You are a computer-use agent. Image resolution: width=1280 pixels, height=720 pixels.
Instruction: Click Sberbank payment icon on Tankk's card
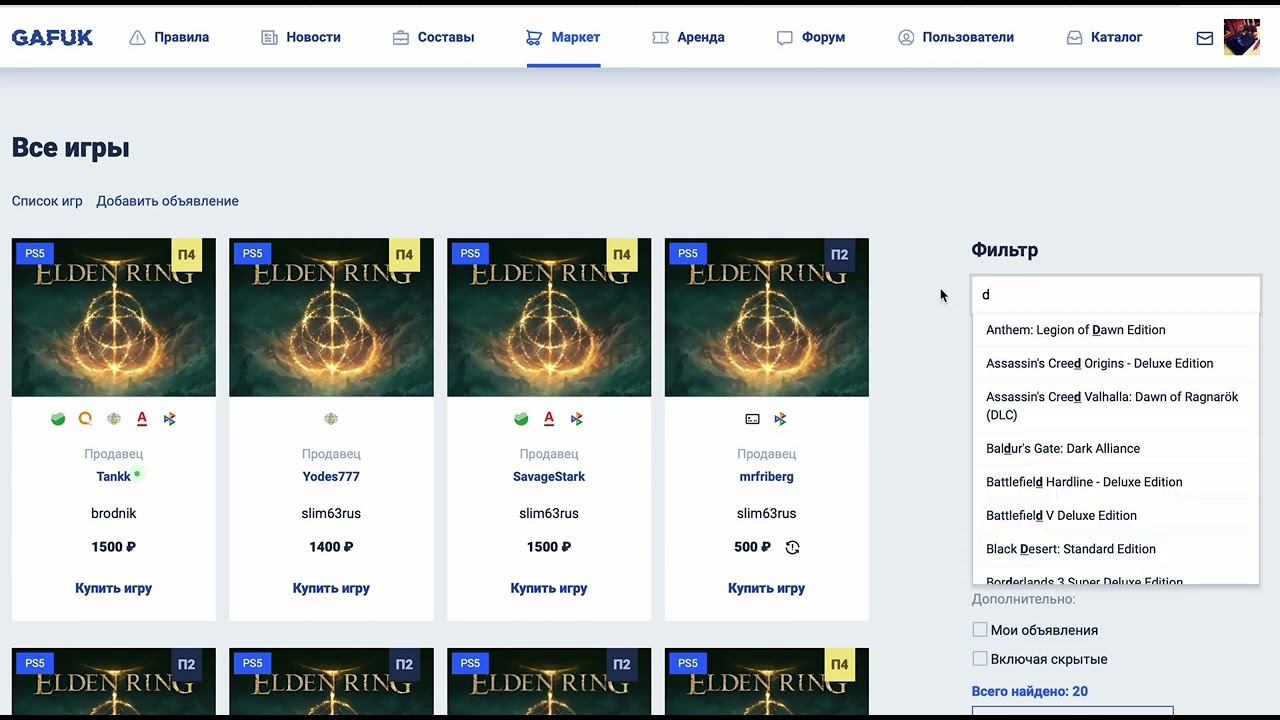pyautogui.click(x=58, y=419)
